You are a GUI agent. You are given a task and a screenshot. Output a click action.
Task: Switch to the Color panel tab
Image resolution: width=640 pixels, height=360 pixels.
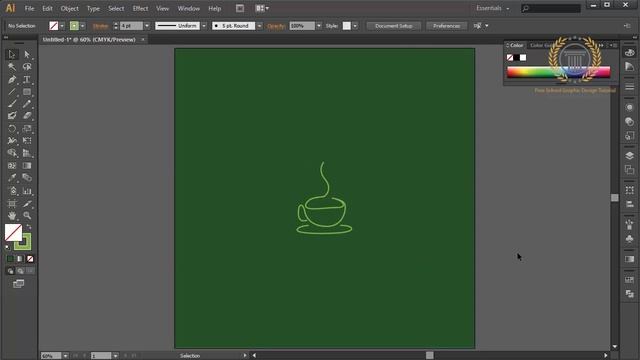pyautogui.click(x=516, y=45)
